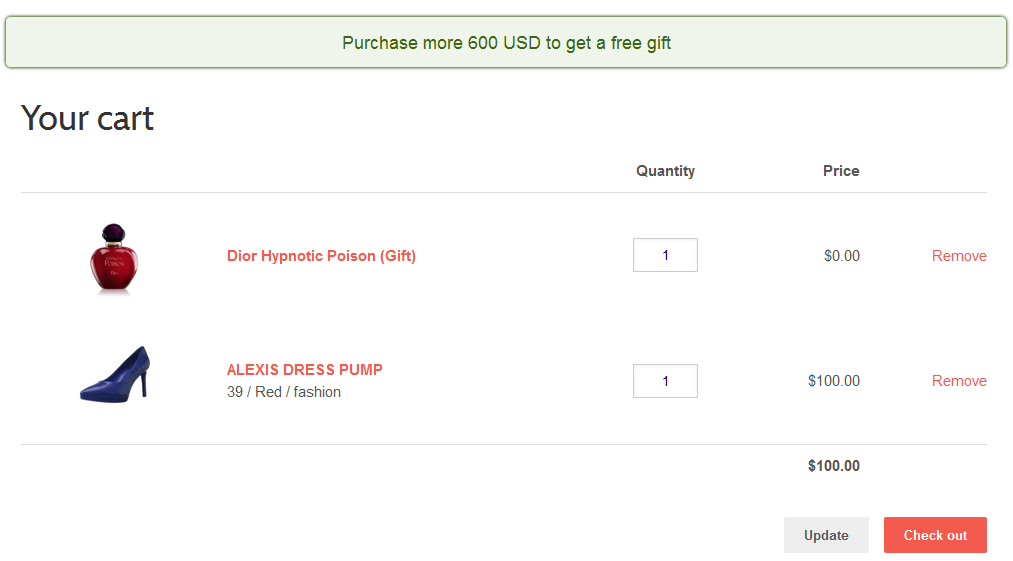This screenshot has width=1013, height=561.
Task: Click the green free gift promotion banner
Action: pyautogui.click(x=506, y=43)
